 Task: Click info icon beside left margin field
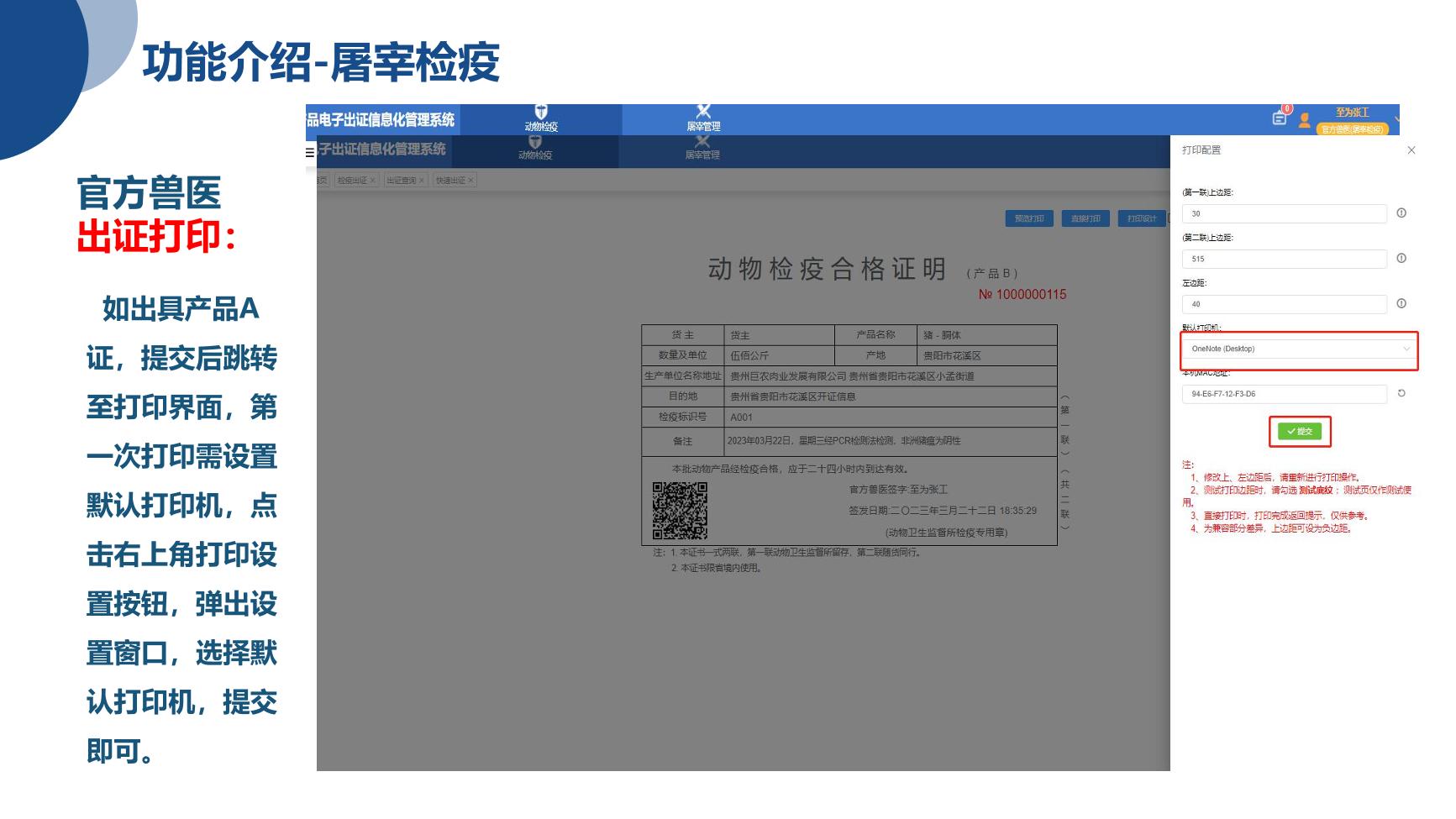[x=1401, y=304]
